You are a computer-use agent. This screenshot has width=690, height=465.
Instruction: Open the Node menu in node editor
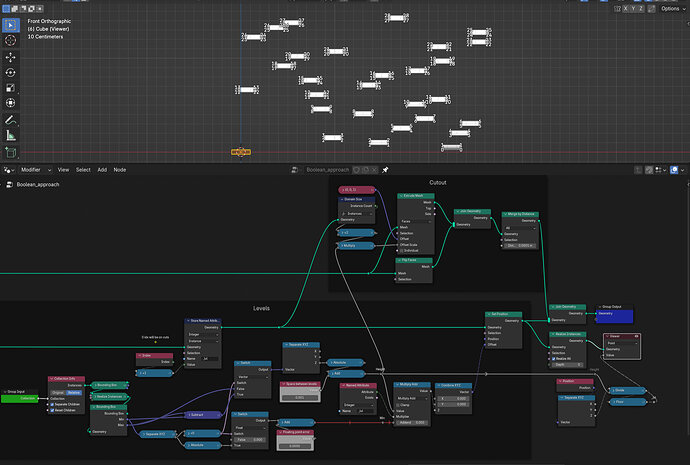coord(120,170)
